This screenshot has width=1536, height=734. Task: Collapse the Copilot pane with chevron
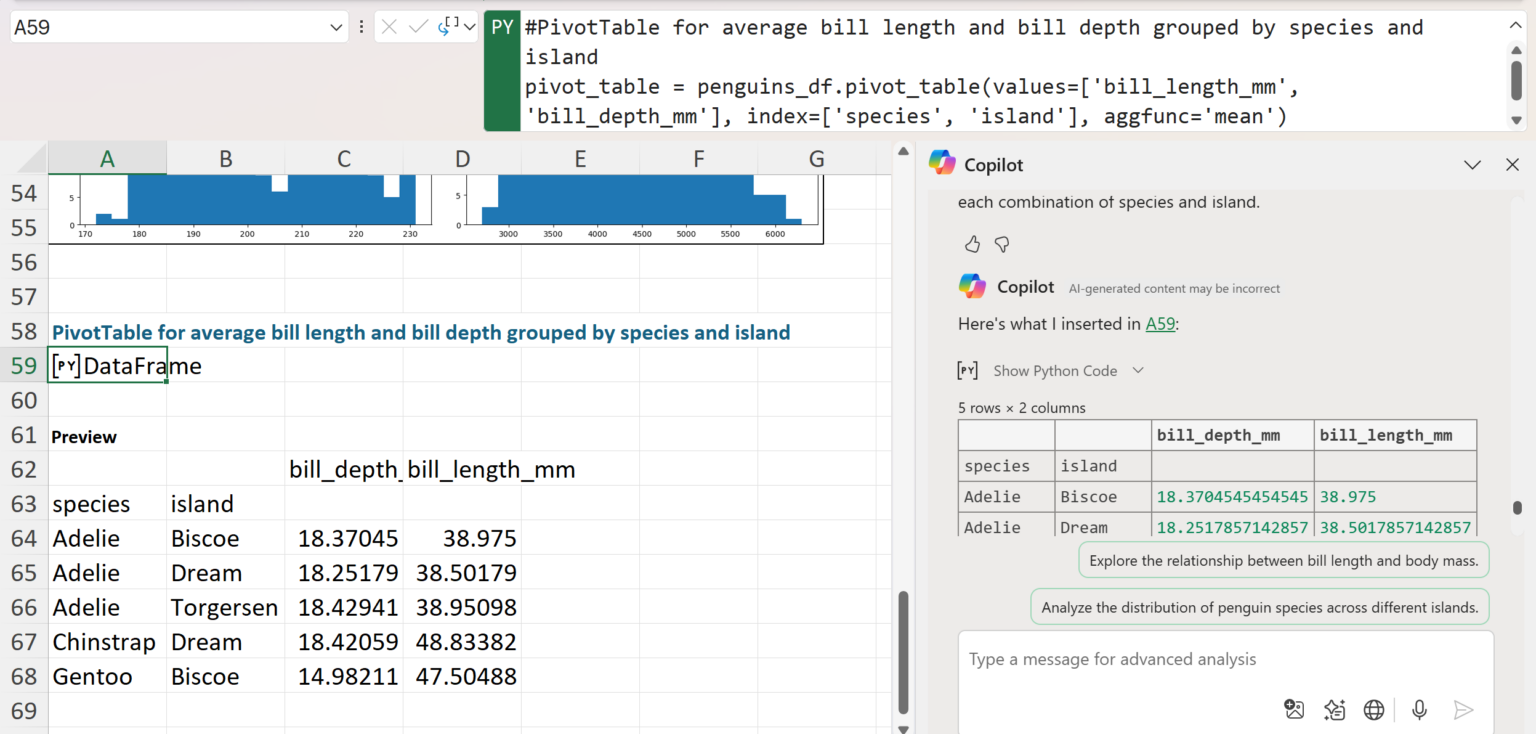pos(1472,165)
